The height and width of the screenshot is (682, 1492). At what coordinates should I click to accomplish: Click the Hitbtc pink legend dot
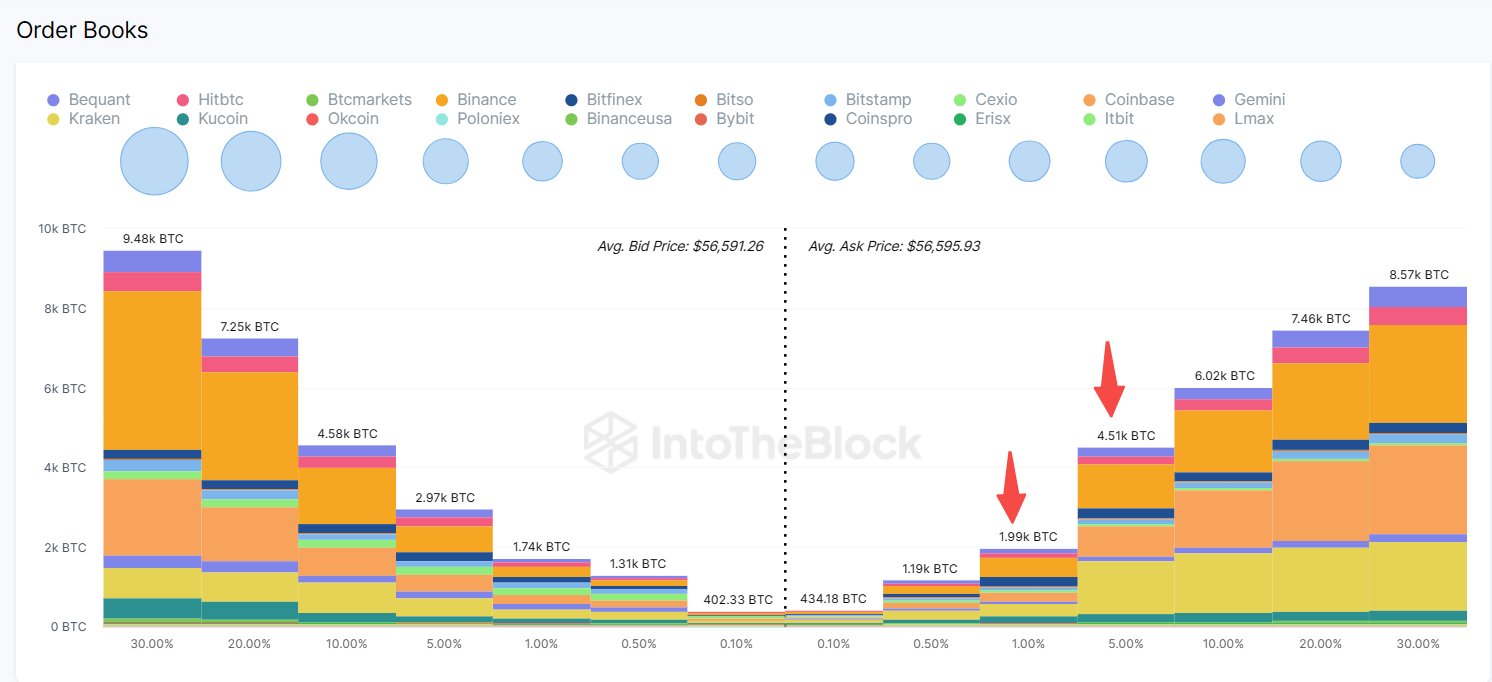(x=183, y=100)
